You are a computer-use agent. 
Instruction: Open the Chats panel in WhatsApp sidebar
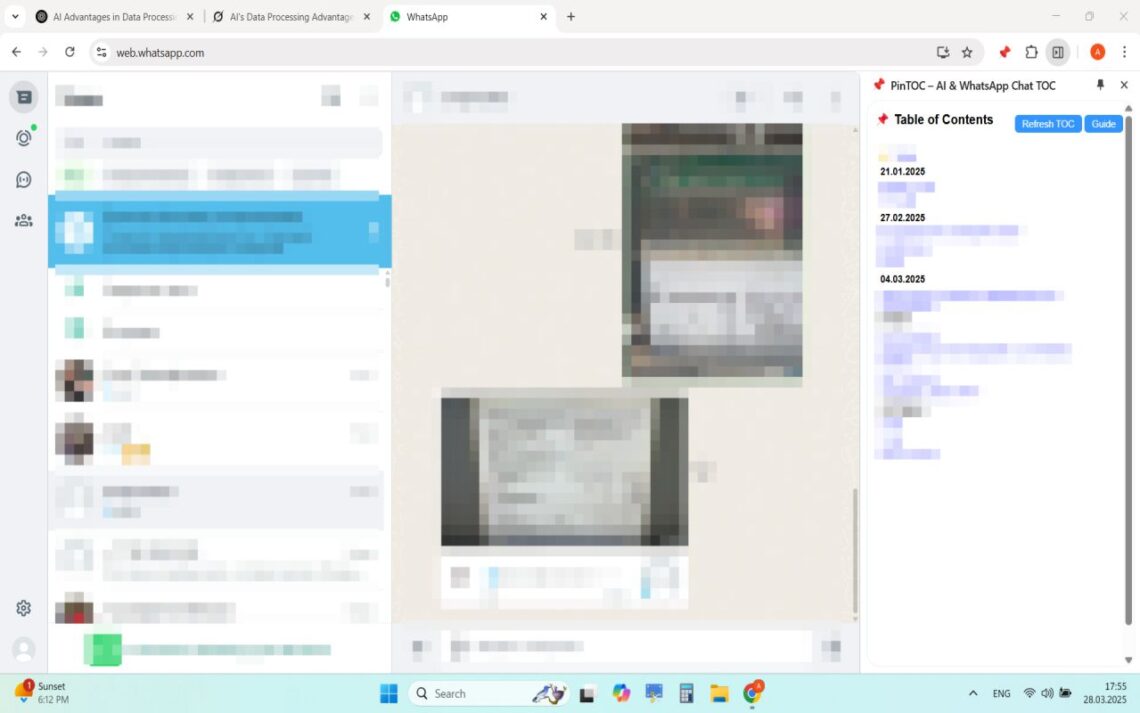coord(23,96)
